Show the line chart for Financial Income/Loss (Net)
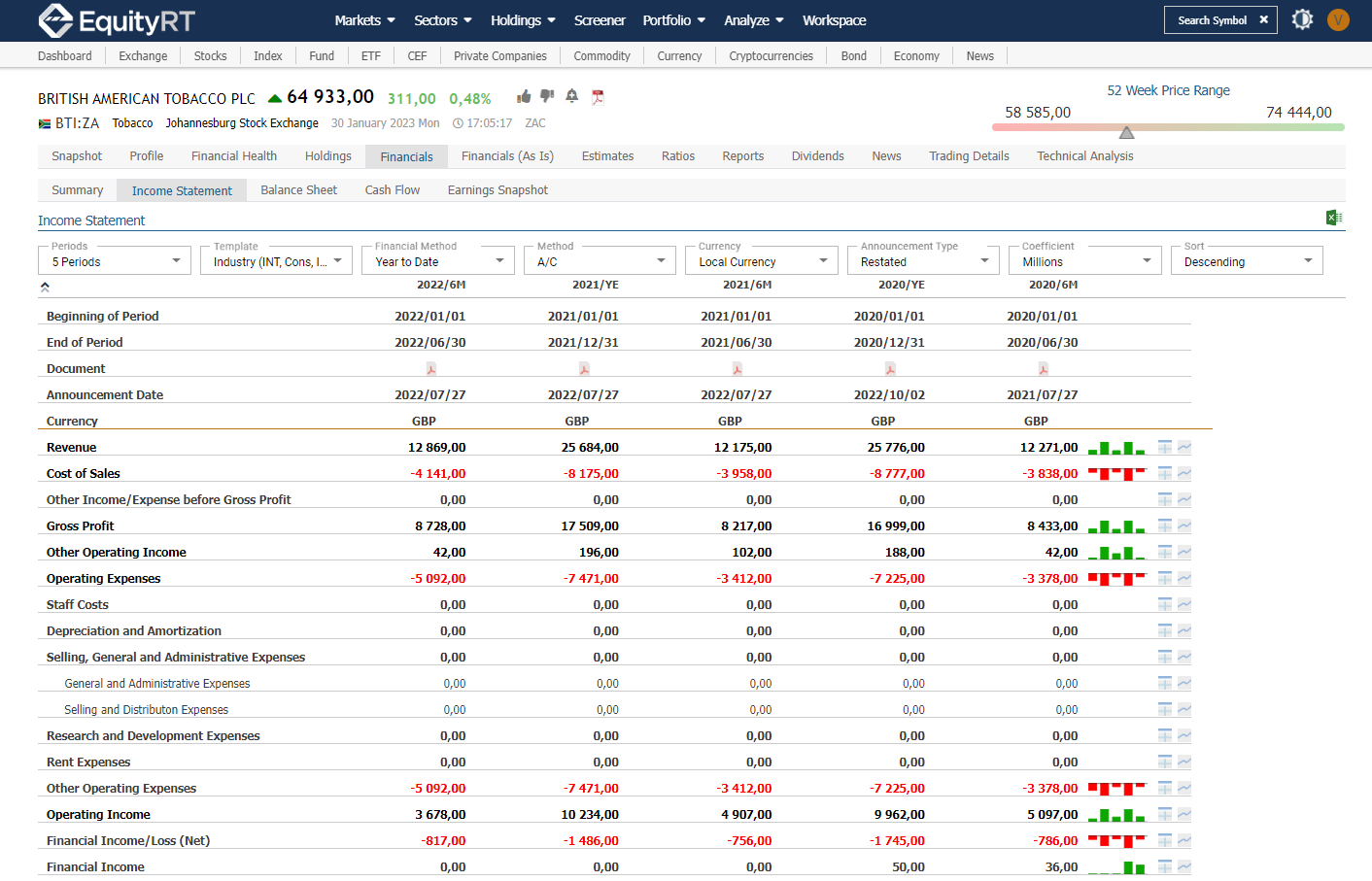The height and width of the screenshot is (881, 1372). pyautogui.click(x=1184, y=840)
